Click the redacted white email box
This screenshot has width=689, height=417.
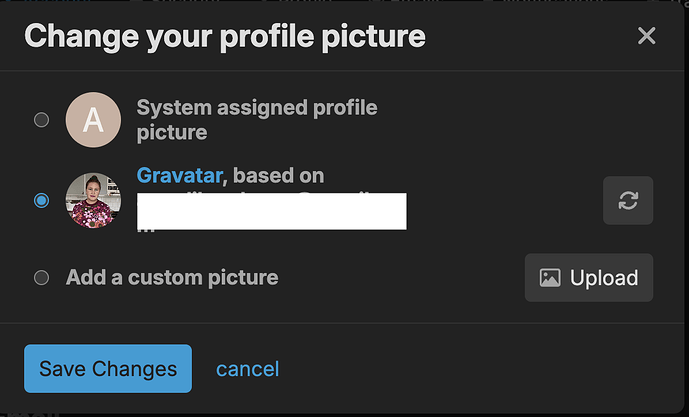[270, 211]
